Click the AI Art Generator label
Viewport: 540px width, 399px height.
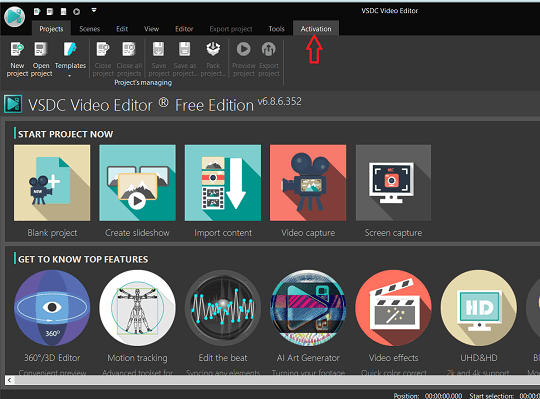(x=308, y=358)
